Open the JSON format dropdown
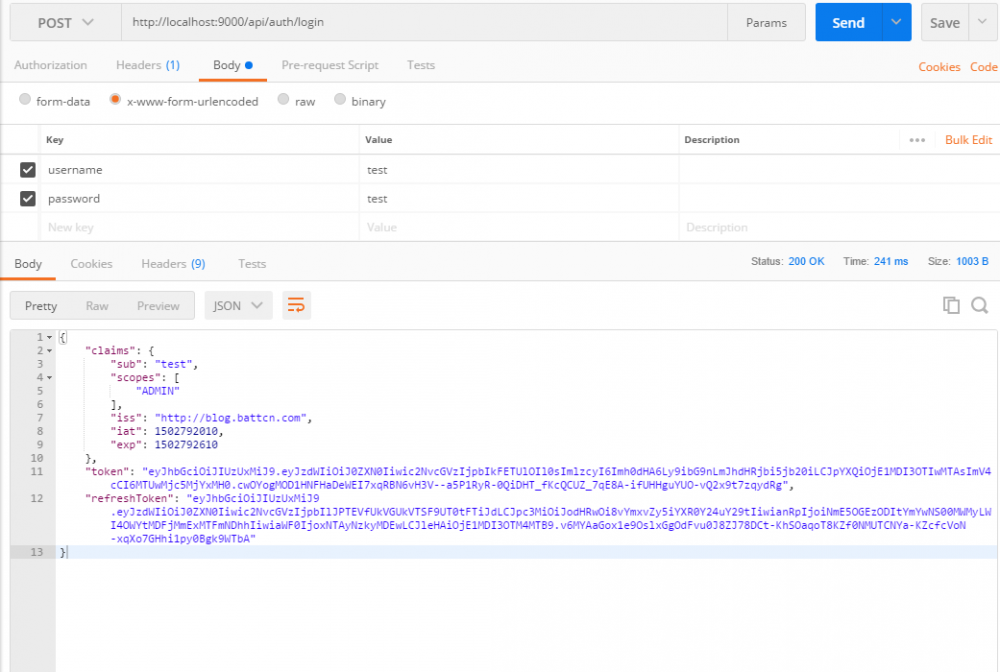Viewport: 1000px width, 672px height. 238,306
